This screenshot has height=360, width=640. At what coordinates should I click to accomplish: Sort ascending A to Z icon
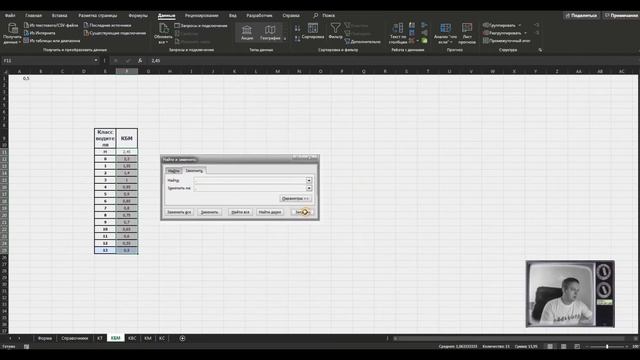pyautogui.click(x=297, y=28)
